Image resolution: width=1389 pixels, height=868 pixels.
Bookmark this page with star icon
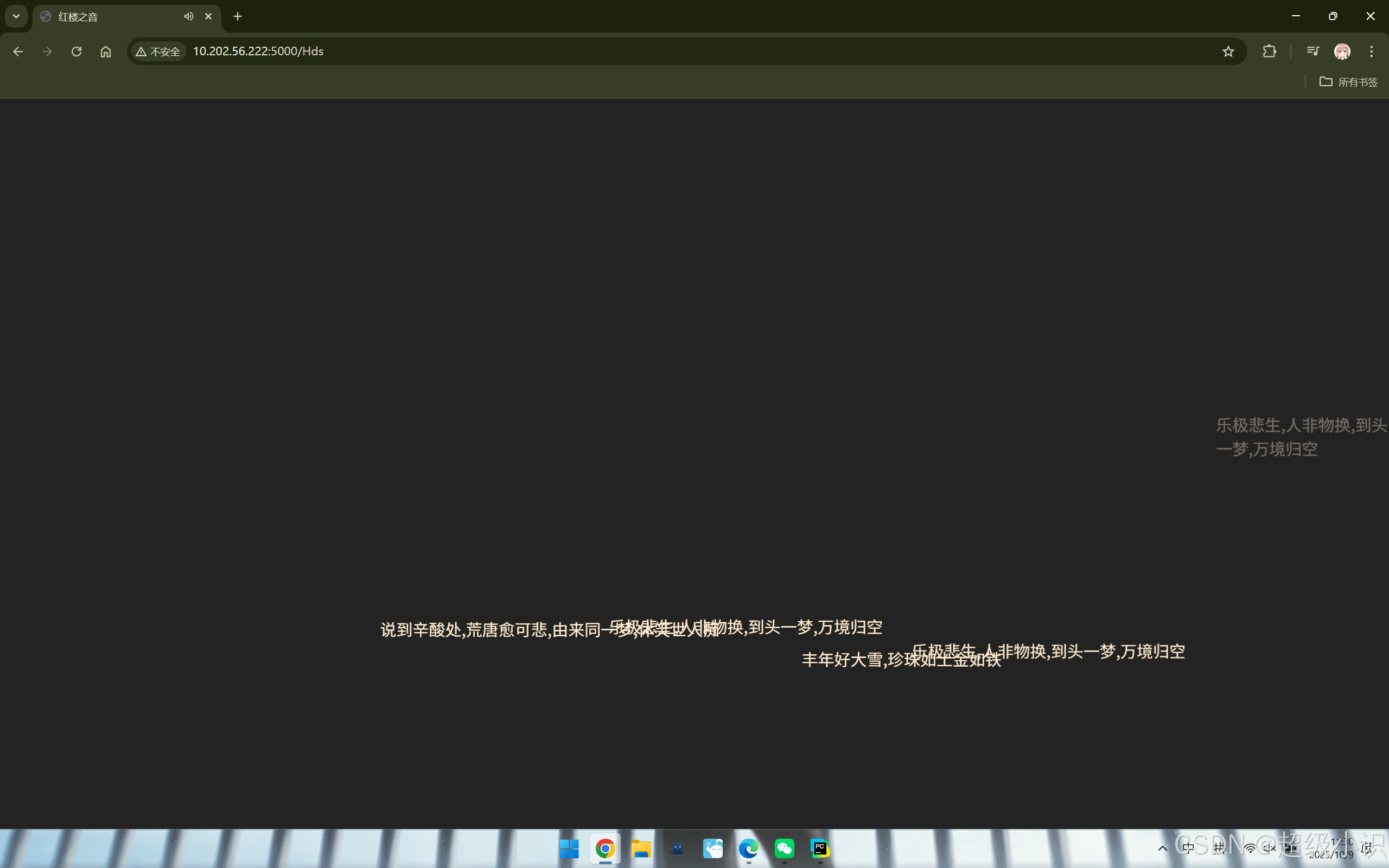click(x=1228, y=52)
